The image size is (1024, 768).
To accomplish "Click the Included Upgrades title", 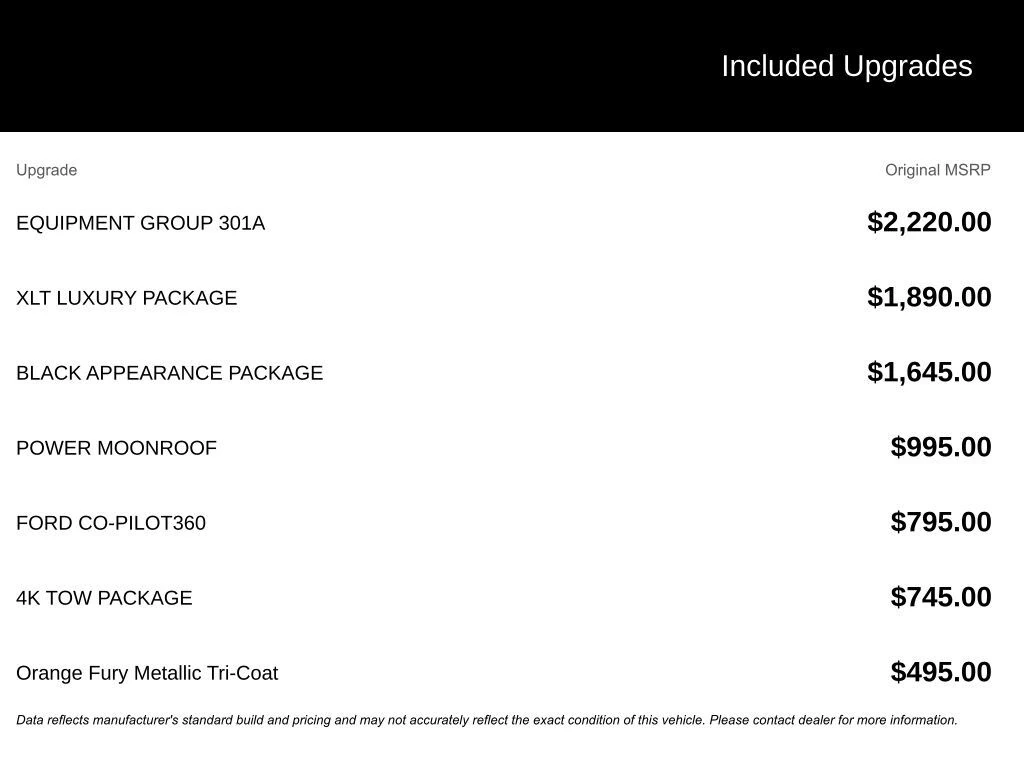I will coord(846,66).
